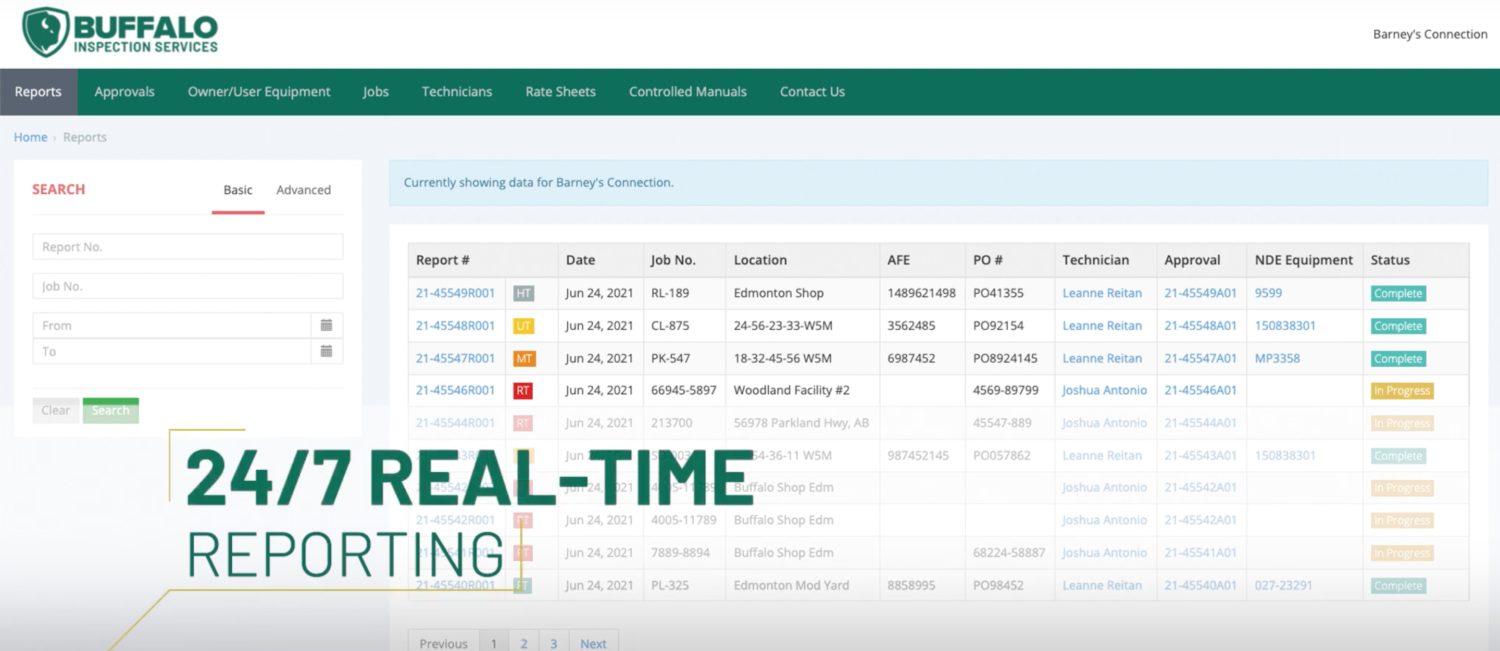Go to Owner/User Equipment page
Image resolution: width=1500 pixels, height=651 pixels.
point(259,92)
